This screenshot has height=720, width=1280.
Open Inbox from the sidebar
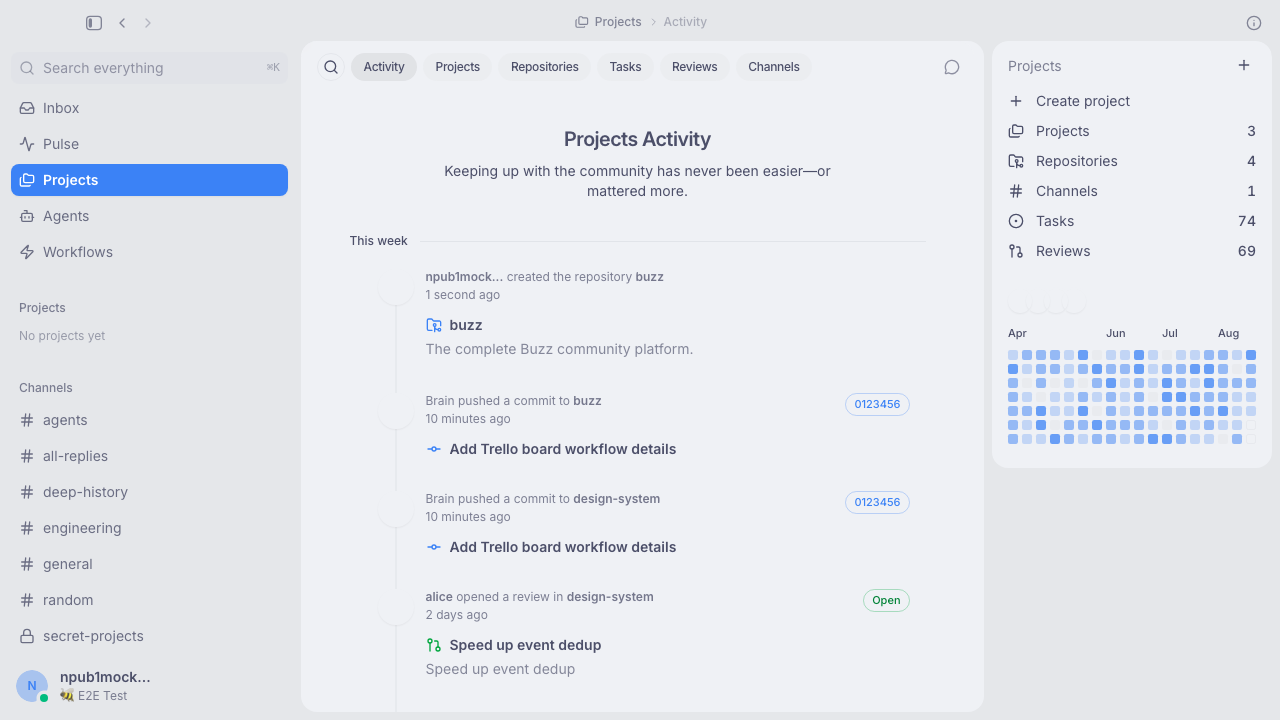pos(149,108)
